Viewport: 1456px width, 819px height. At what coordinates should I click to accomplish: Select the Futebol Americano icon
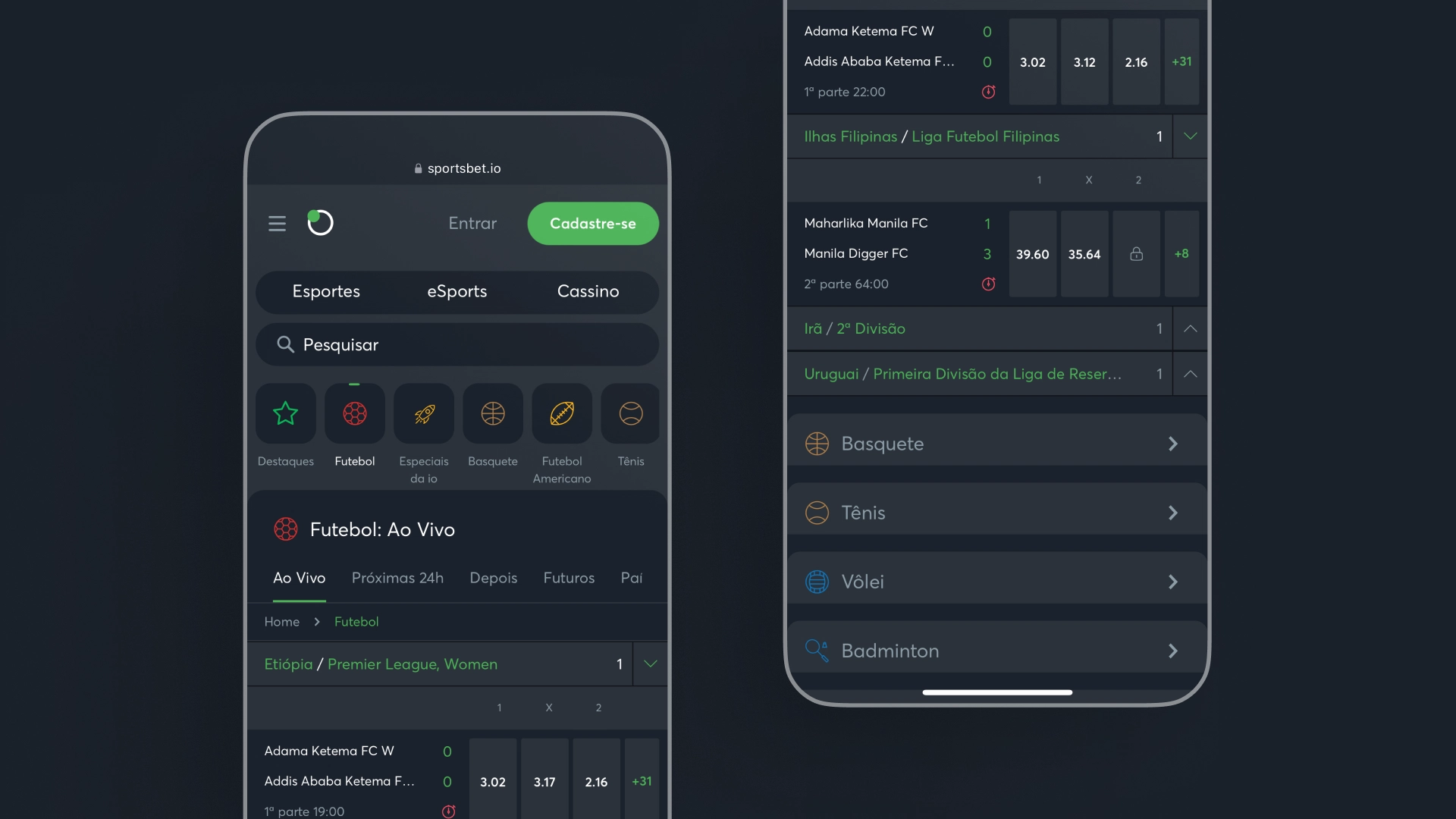tap(562, 413)
